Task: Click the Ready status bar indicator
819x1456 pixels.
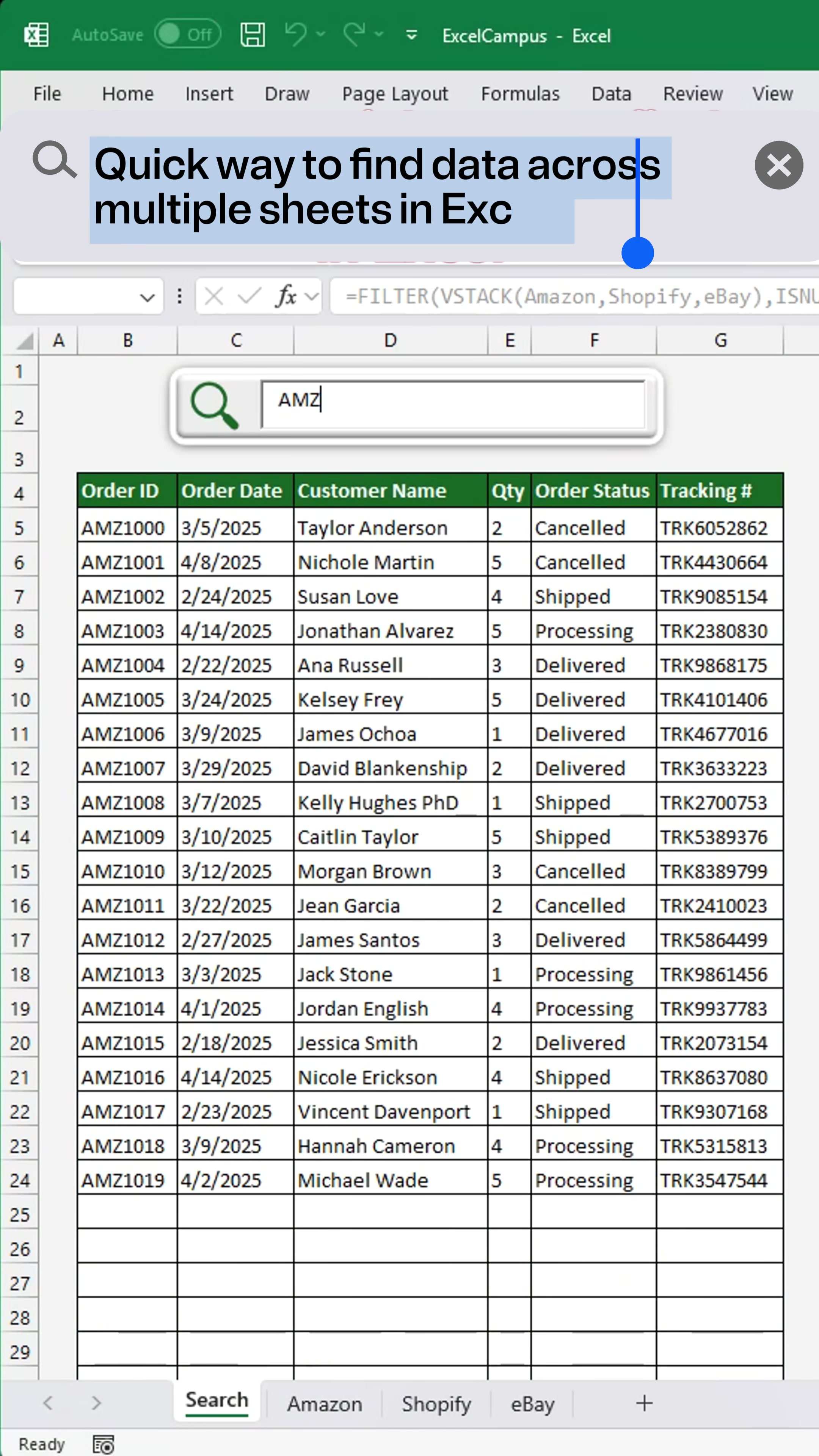Action: coord(42,1444)
